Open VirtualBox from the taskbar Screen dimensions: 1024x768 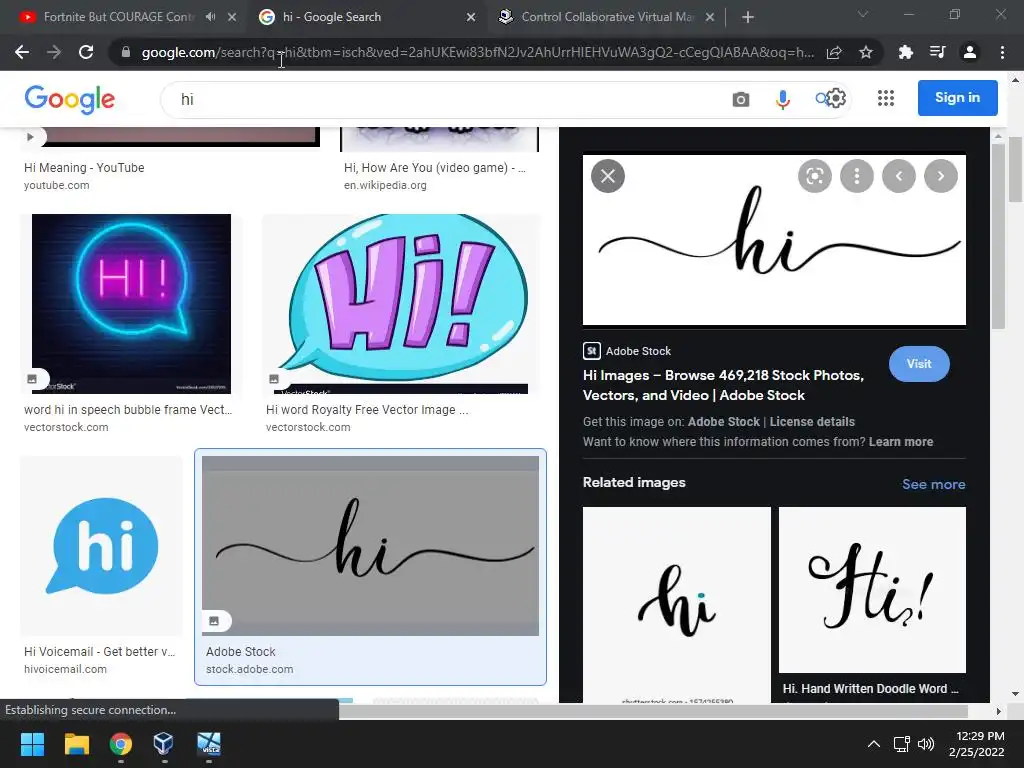click(164, 744)
